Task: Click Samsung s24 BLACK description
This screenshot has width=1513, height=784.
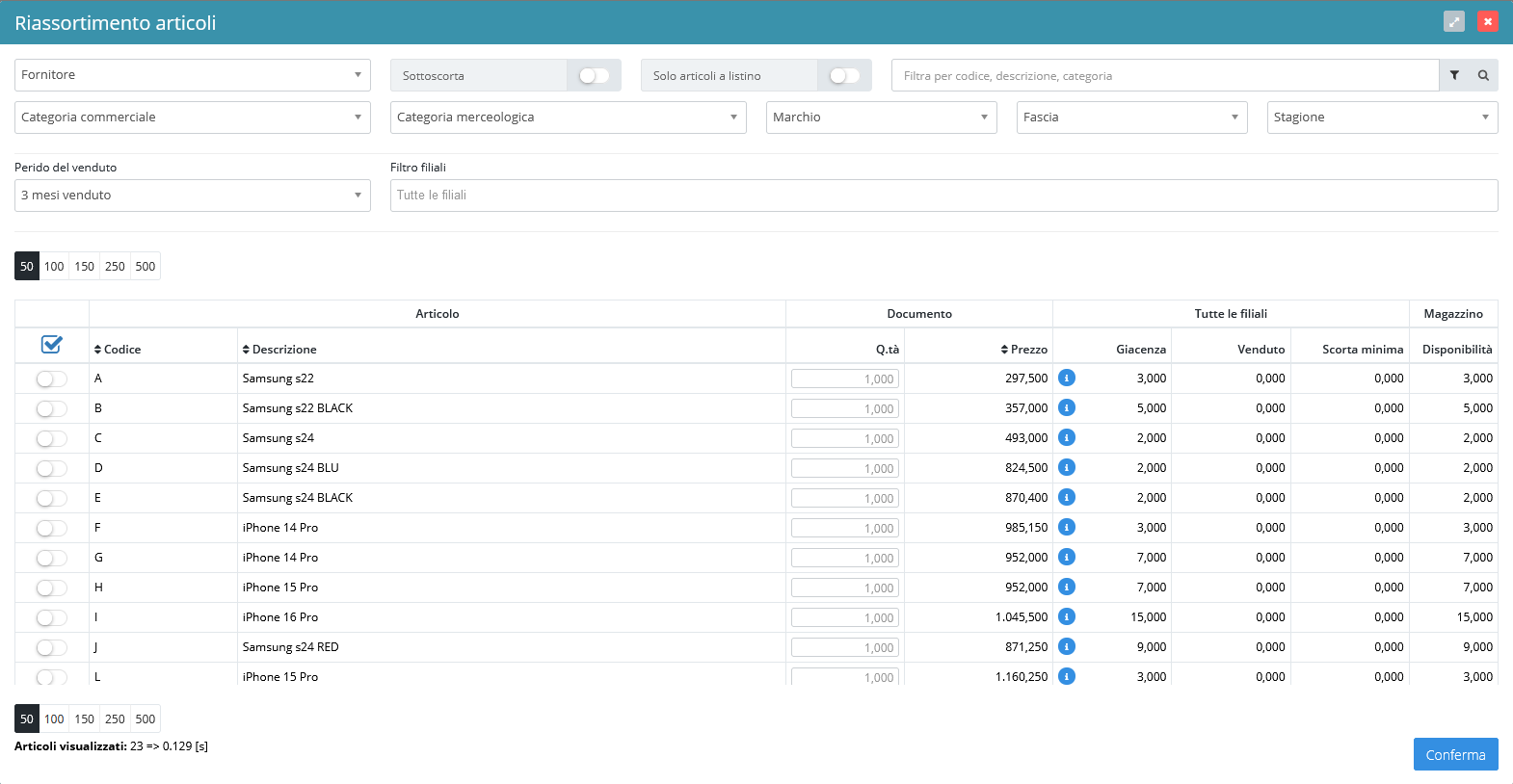Action: coord(298,498)
